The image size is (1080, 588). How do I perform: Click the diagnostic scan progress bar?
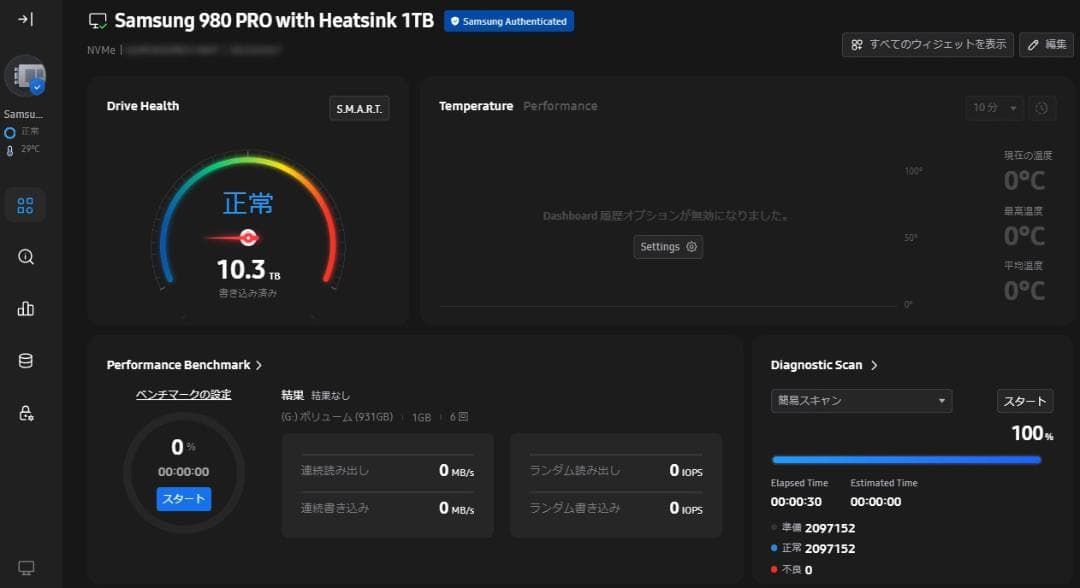[906, 460]
